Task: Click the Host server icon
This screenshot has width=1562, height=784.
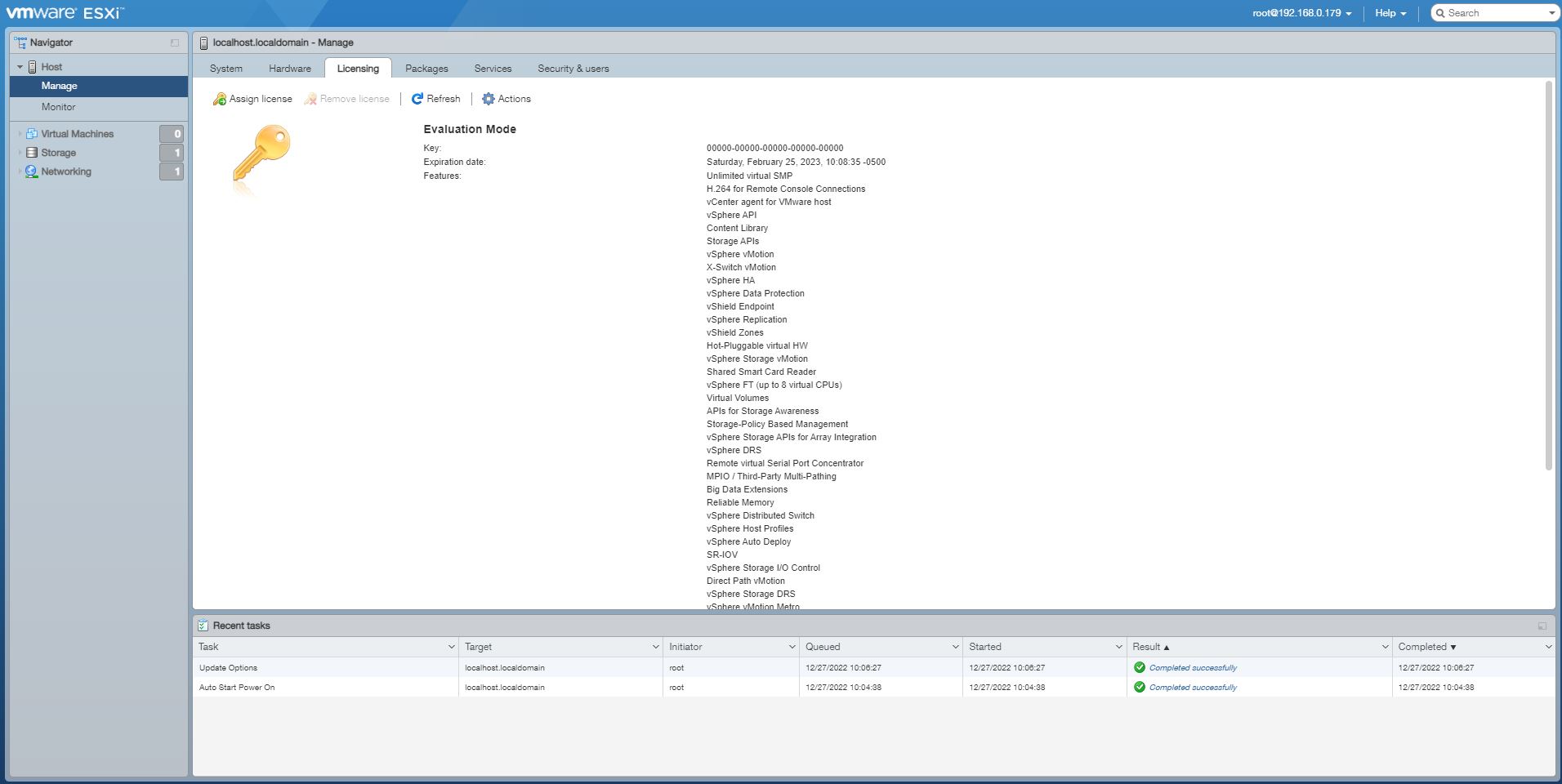Action: 33,67
